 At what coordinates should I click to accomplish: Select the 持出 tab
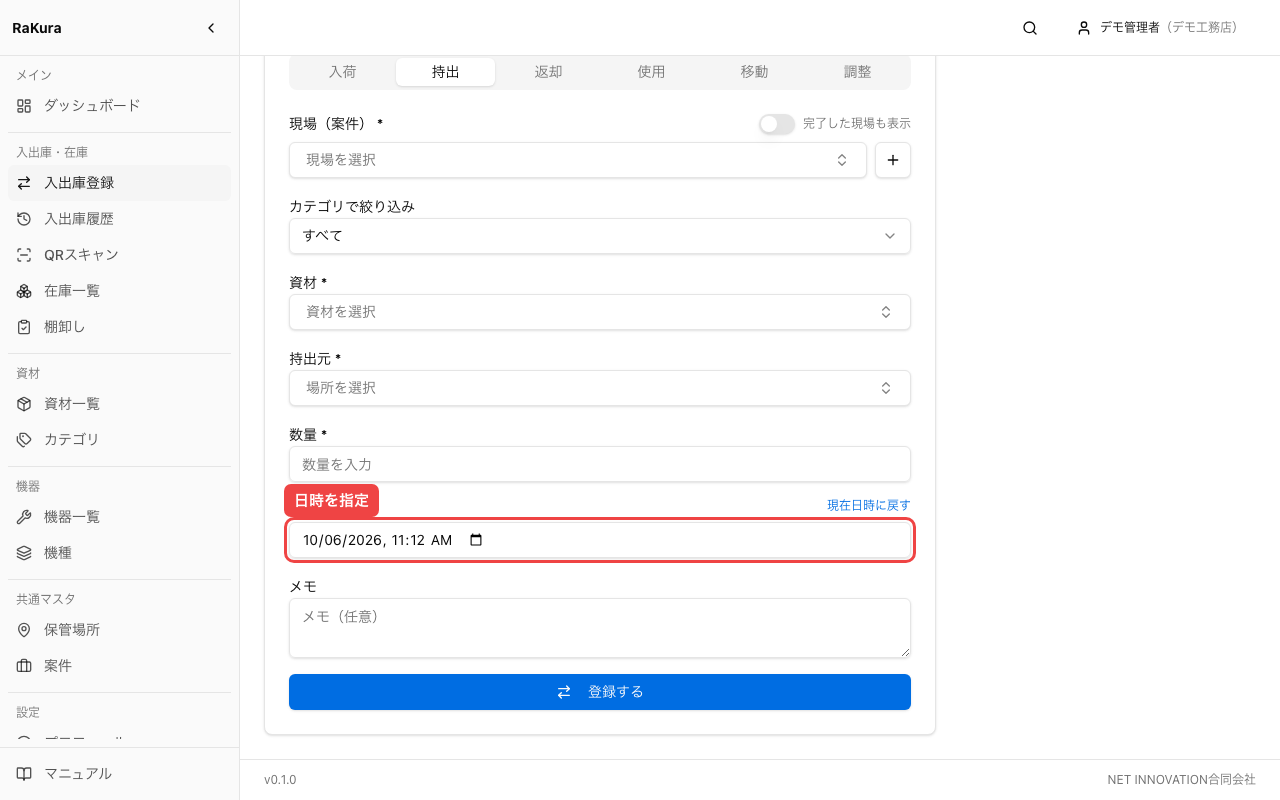coord(446,72)
